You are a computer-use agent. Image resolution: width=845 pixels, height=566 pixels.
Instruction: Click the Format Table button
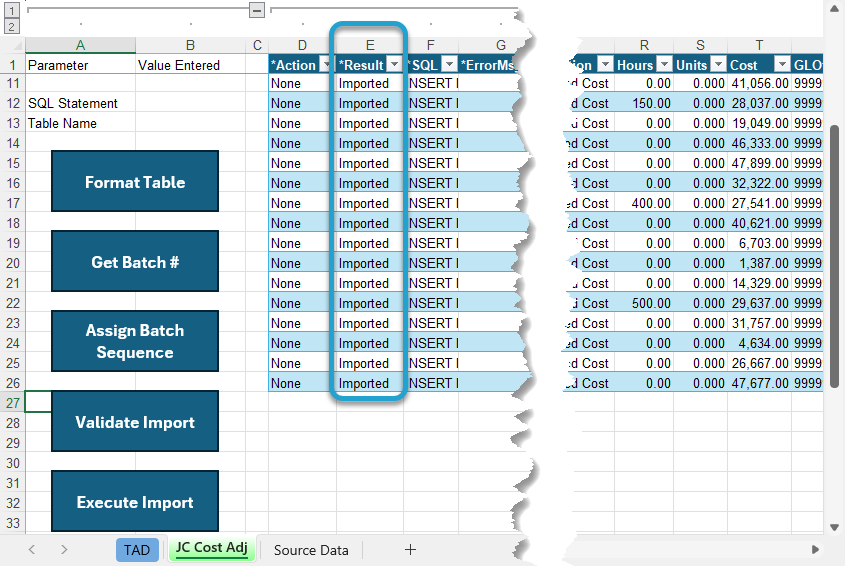[135, 181]
